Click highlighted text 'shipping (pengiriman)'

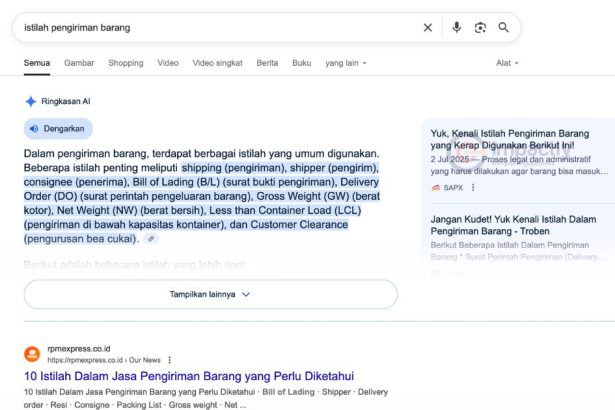pos(233,168)
